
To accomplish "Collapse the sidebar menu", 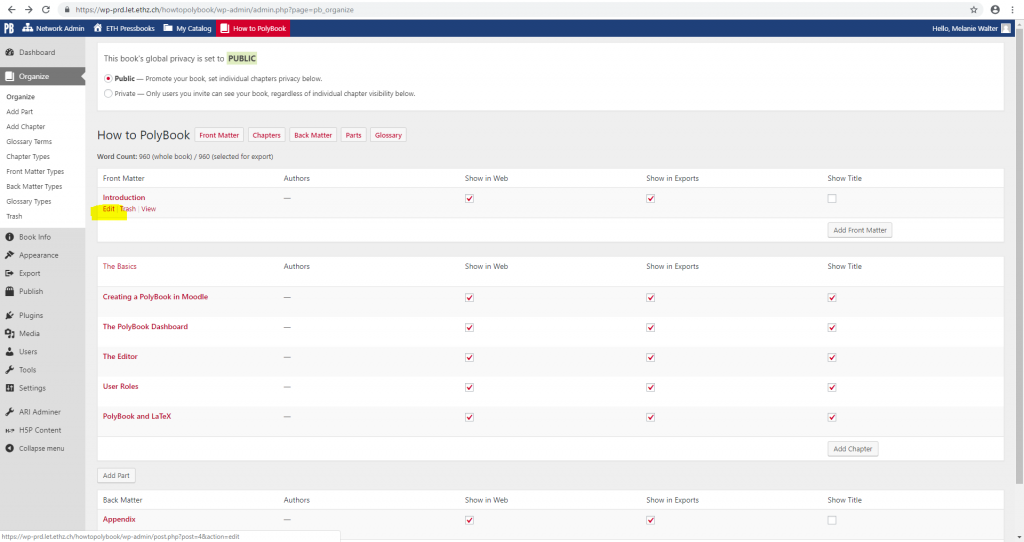I will (35, 449).
